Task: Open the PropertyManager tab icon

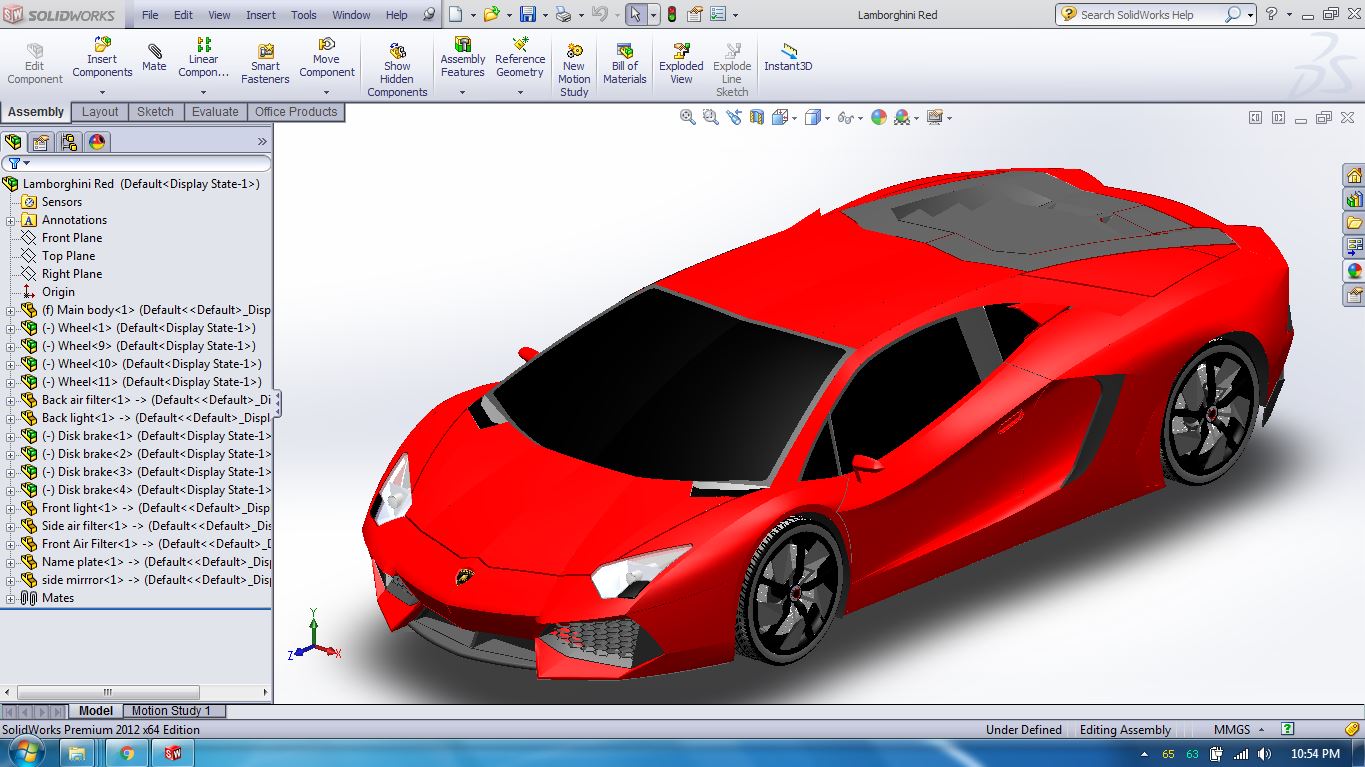Action: pyautogui.click(x=40, y=142)
